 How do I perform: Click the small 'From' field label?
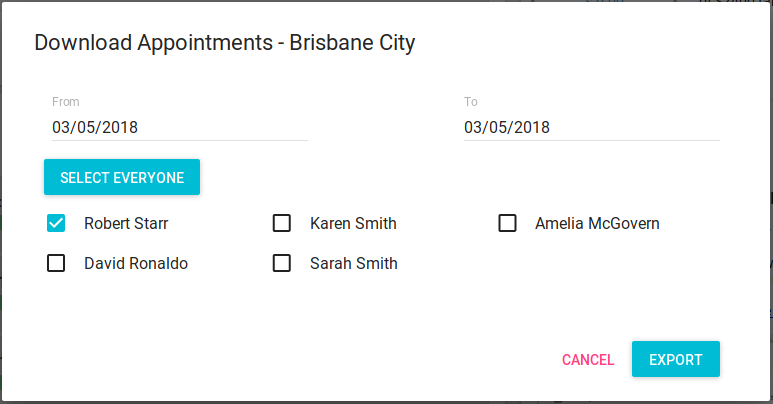[66, 102]
